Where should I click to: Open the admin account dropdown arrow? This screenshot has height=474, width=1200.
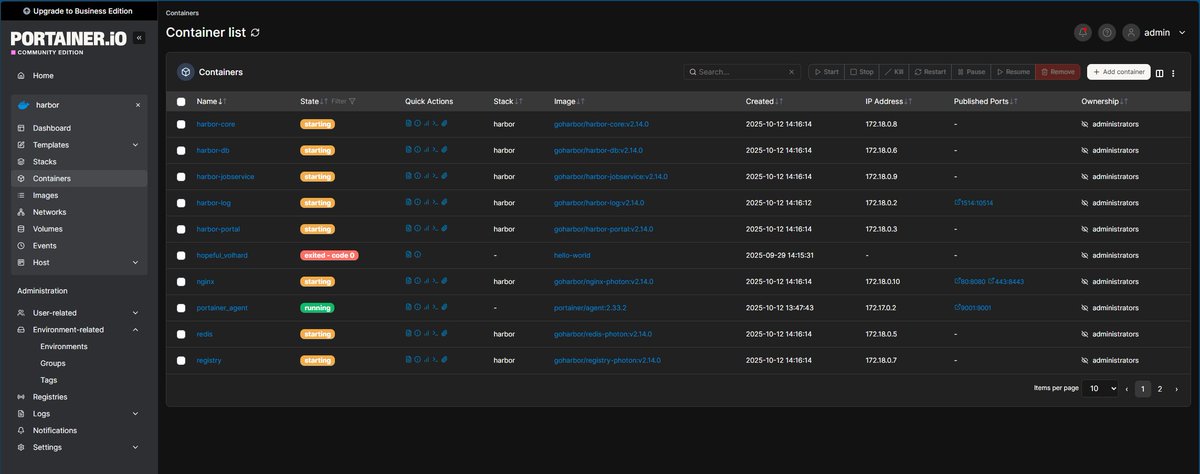(x=1180, y=33)
